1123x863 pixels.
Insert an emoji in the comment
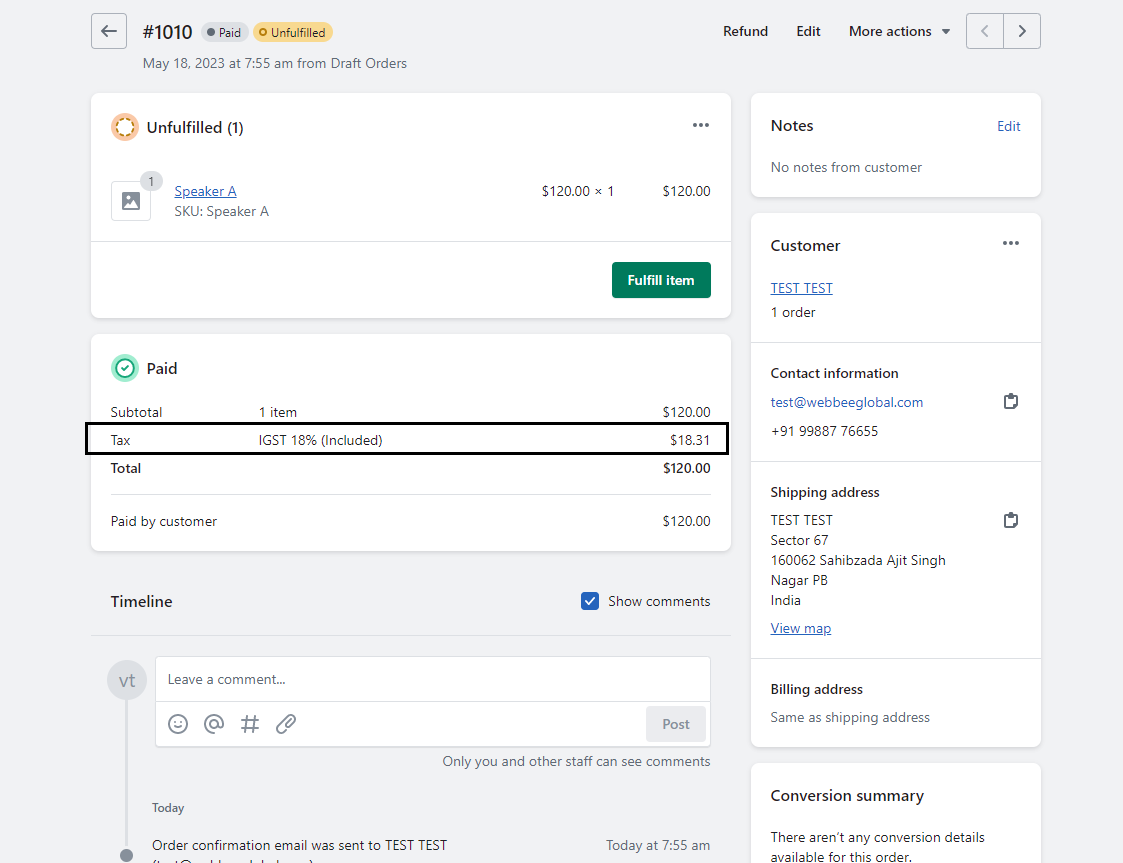pos(178,724)
